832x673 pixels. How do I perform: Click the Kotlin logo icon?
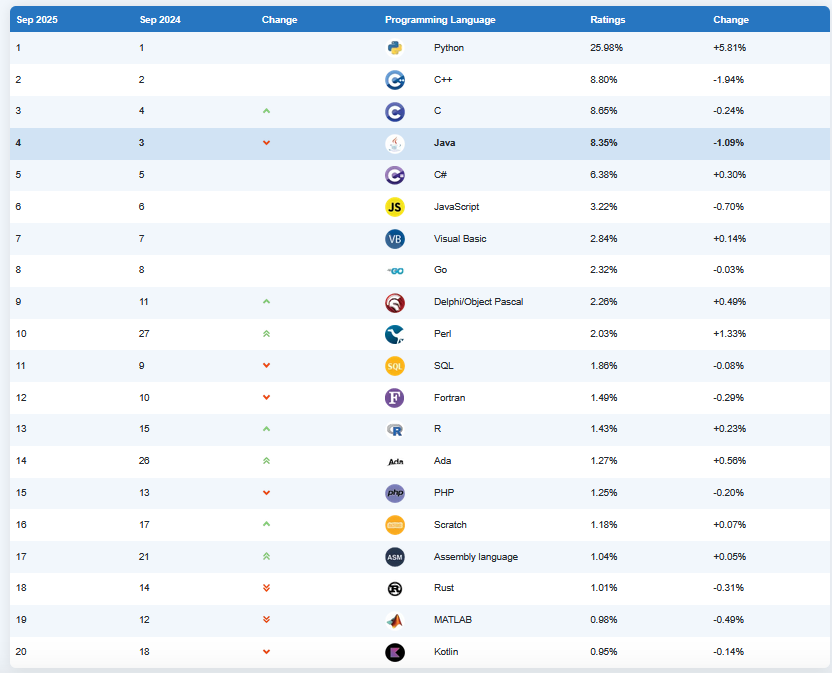coord(394,652)
